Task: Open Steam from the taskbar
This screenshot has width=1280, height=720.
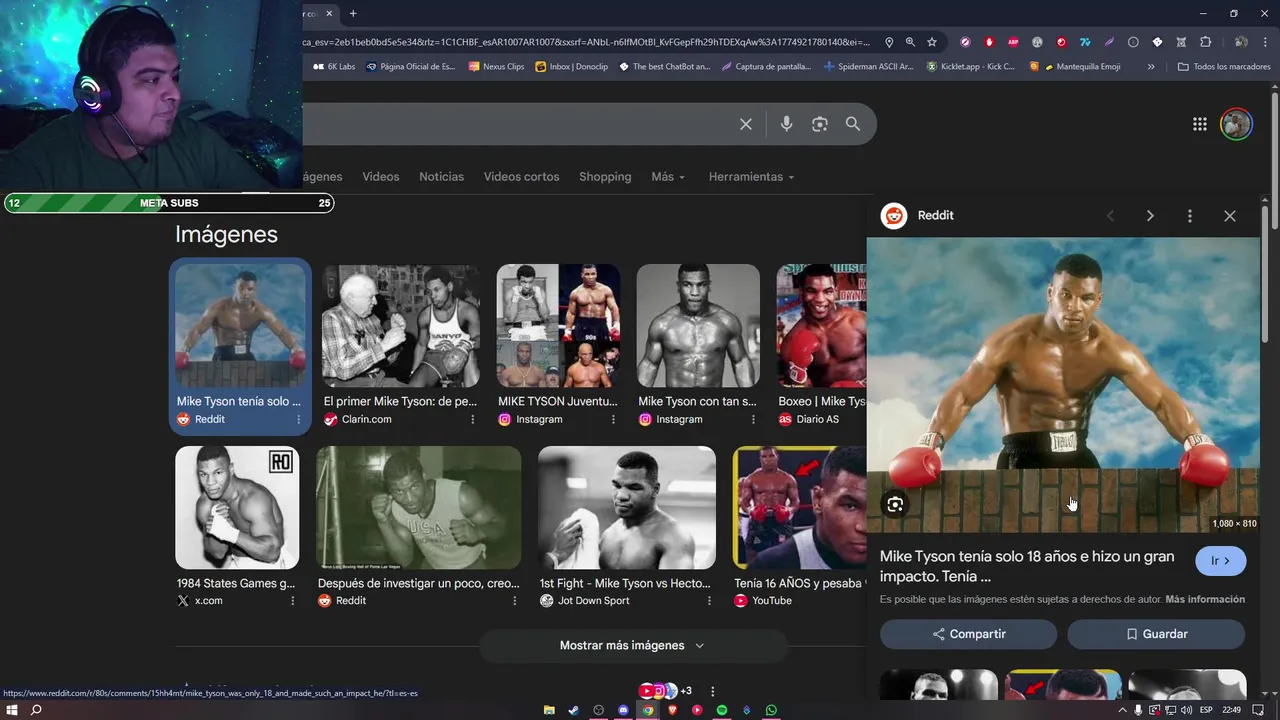Action: tap(574, 710)
